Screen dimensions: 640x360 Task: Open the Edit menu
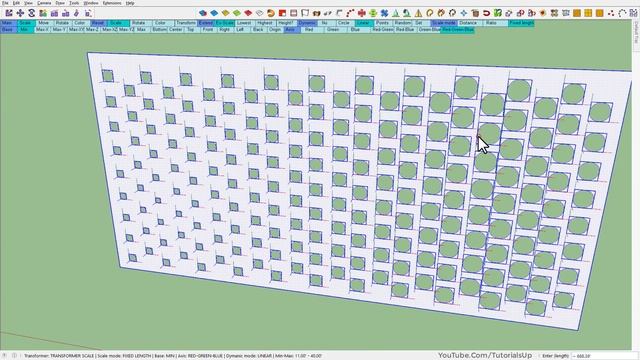click(x=16, y=3)
